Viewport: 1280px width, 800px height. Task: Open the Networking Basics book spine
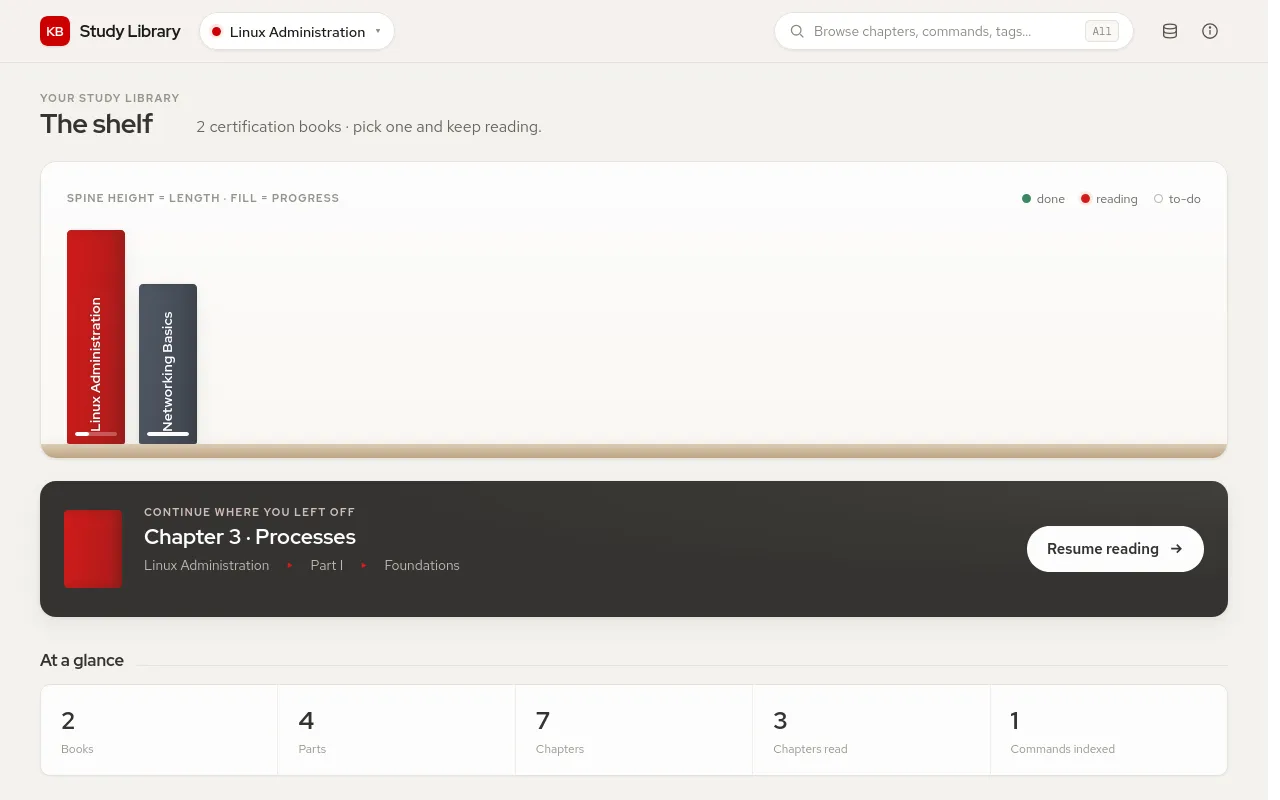168,364
